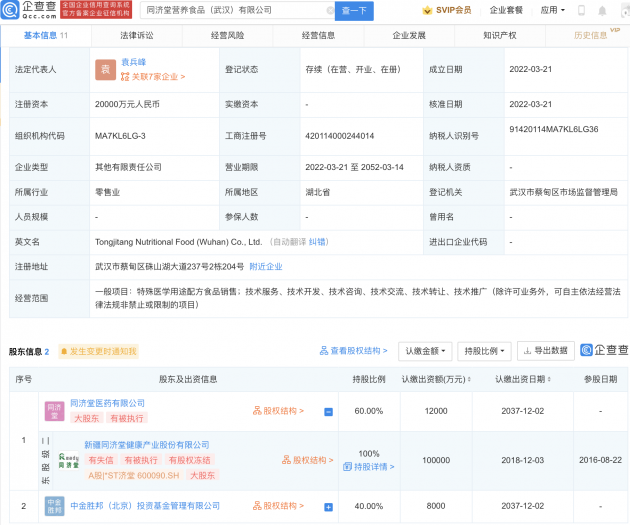This screenshot has height=525, width=630.
Task: Switch to the 法律诉讼 tab
Action: tap(137, 34)
